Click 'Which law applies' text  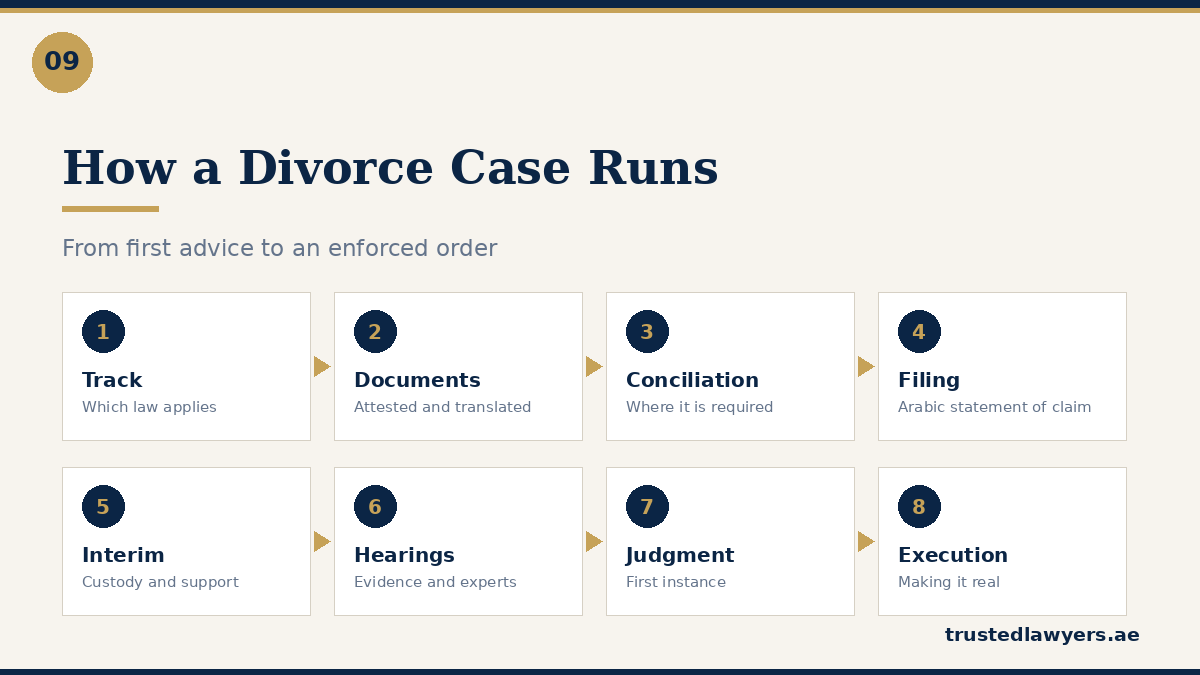(149, 407)
